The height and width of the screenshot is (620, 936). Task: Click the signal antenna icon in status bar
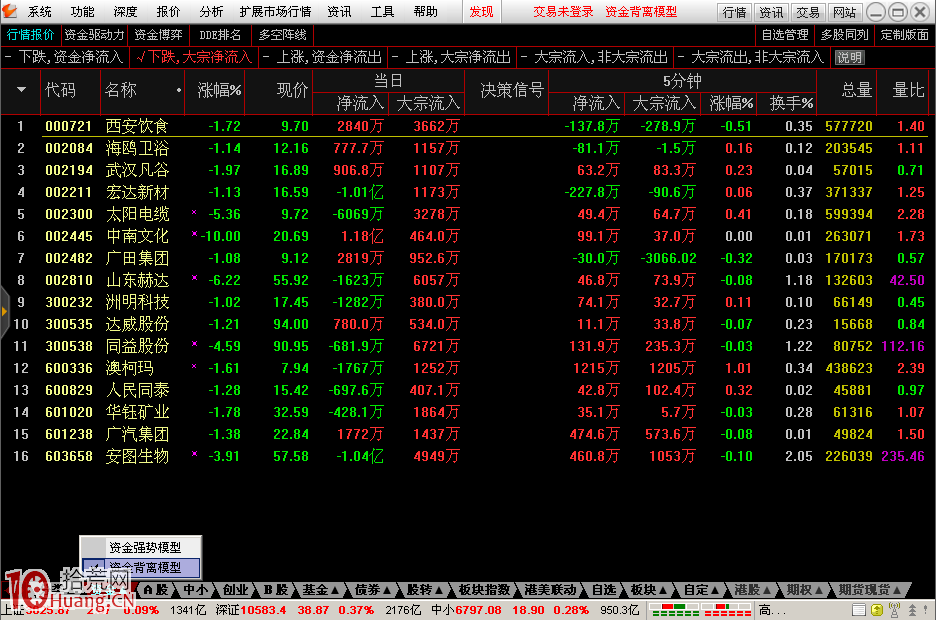pyautogui.click(x=894, y=610)
